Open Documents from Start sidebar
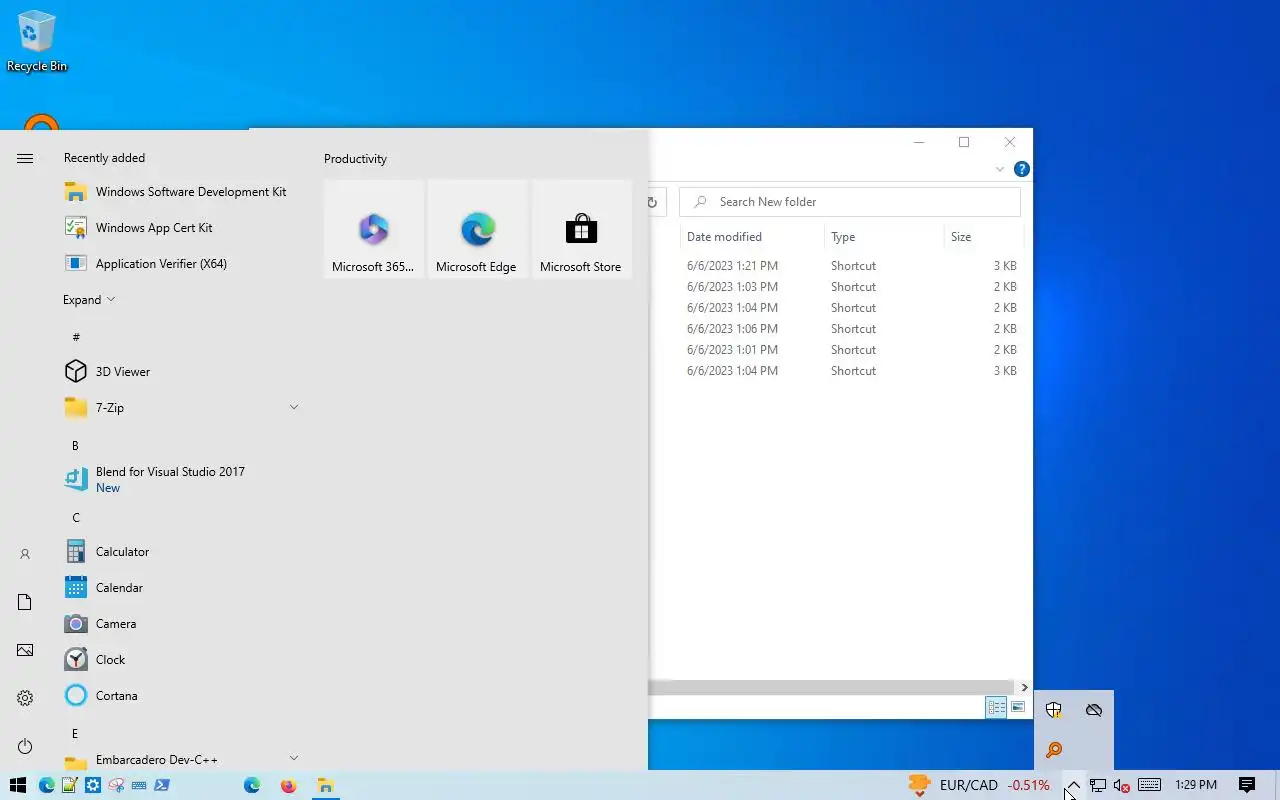Viewport: 1280px width, 800px height. (25, 602)
